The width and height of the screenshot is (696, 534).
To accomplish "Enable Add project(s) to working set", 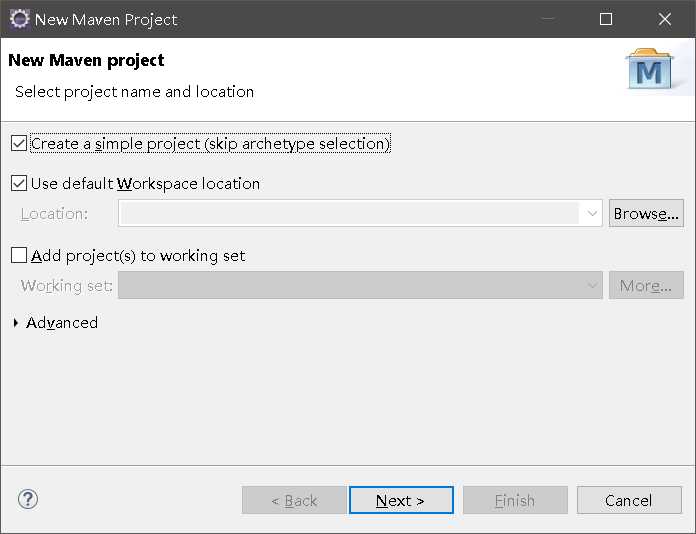I will [x=19, y=255].
